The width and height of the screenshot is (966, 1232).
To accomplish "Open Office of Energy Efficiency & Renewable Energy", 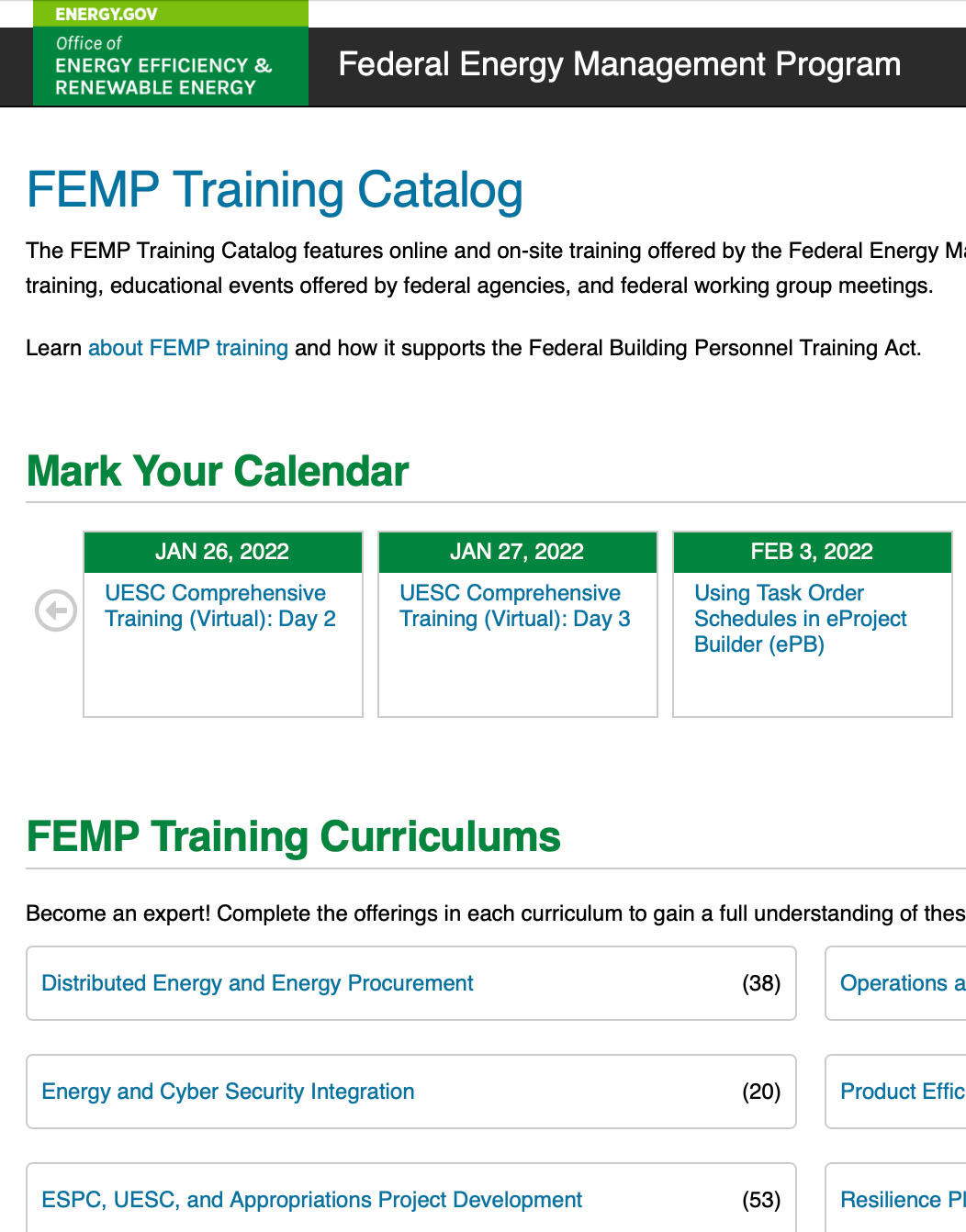I will (x=163, y=66).
